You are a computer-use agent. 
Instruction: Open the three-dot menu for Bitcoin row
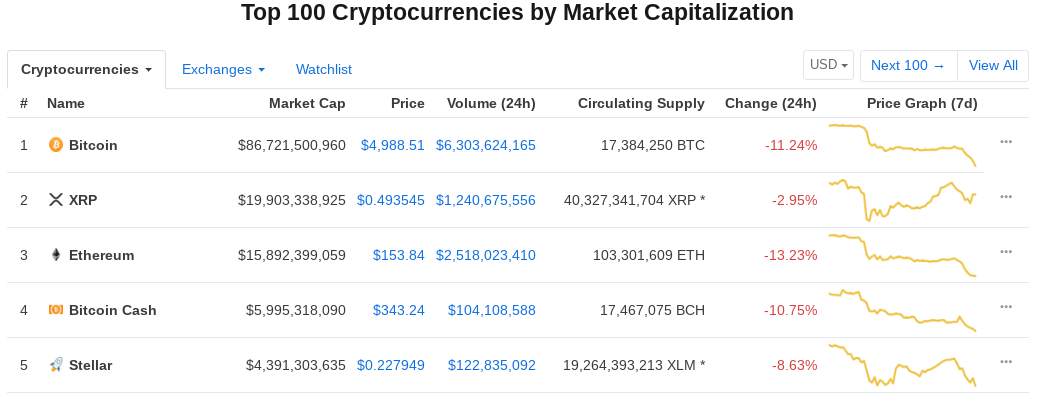click(x=1006, y=142)
